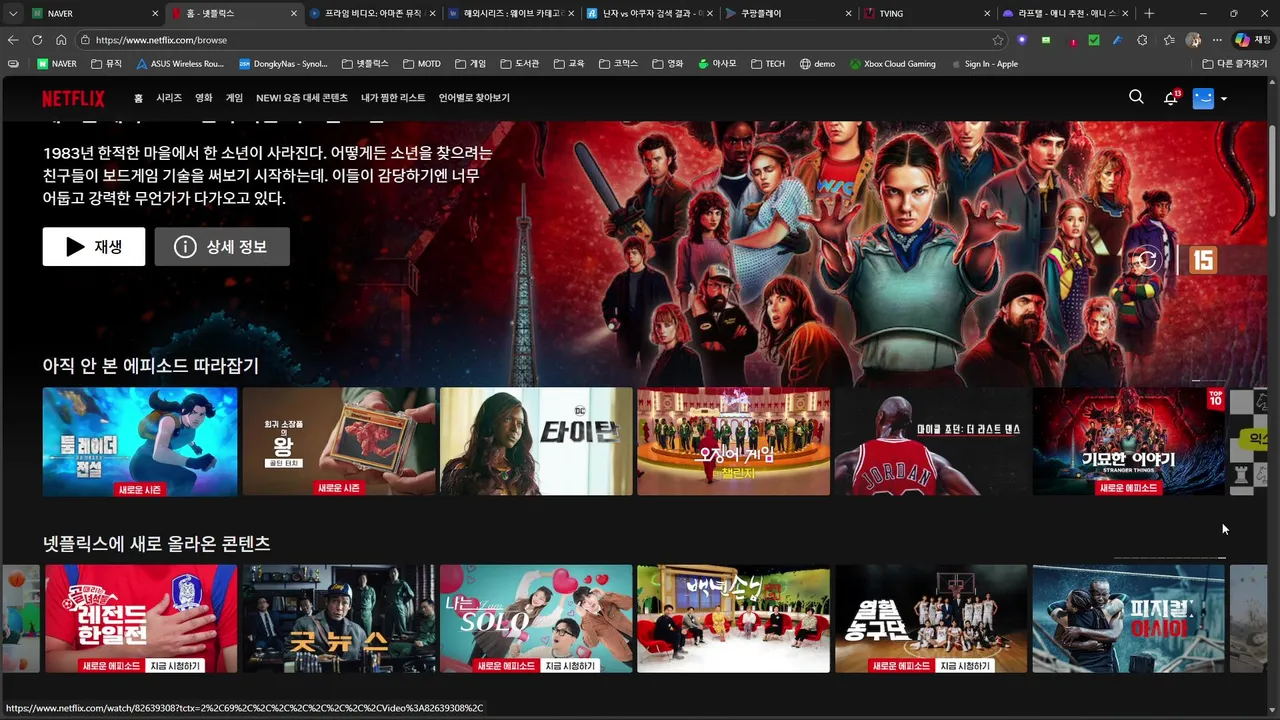This screenshot has width=1280, height=720.
Task: Click the Netflix logo
Action: (73, 98)
